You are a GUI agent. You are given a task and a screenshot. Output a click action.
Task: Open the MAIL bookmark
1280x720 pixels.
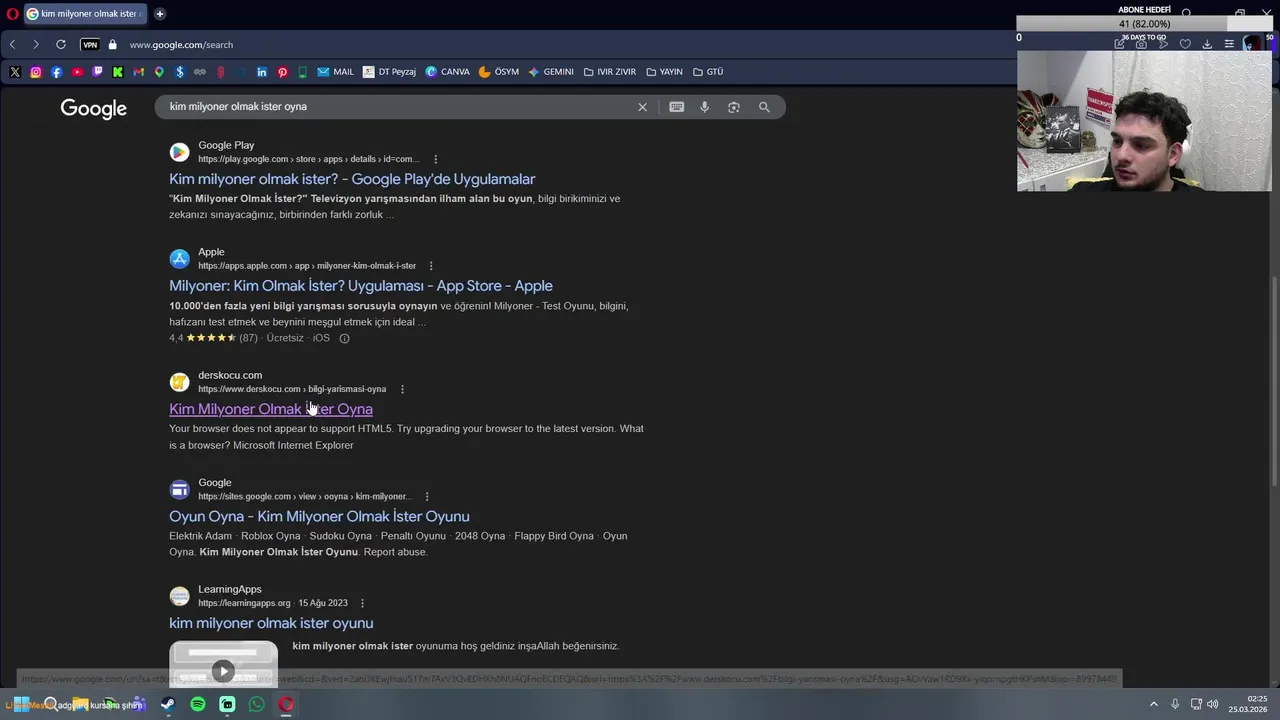[336, 72]
